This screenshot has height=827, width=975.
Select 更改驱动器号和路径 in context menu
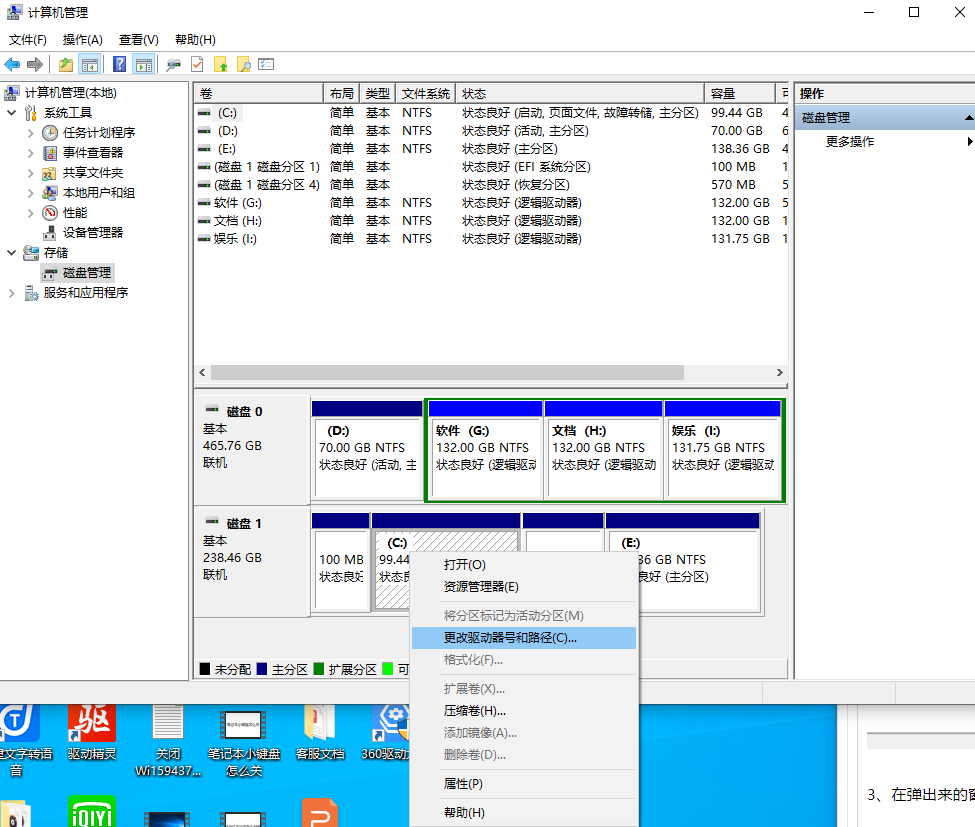click(510, 638)
